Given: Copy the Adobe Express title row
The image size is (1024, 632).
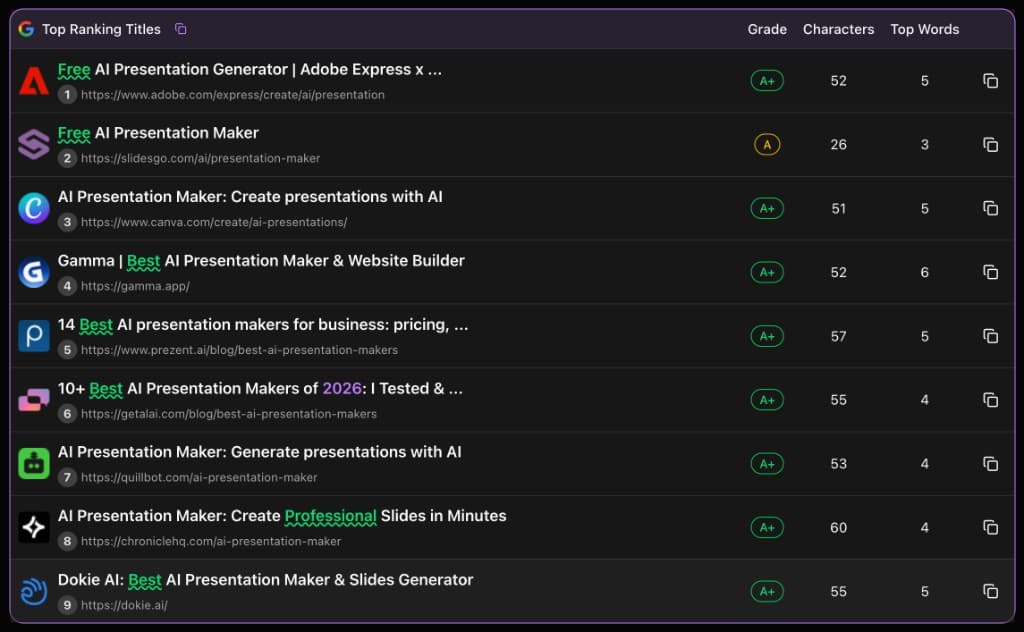Looking at the screenshot, I should (990, 80).
